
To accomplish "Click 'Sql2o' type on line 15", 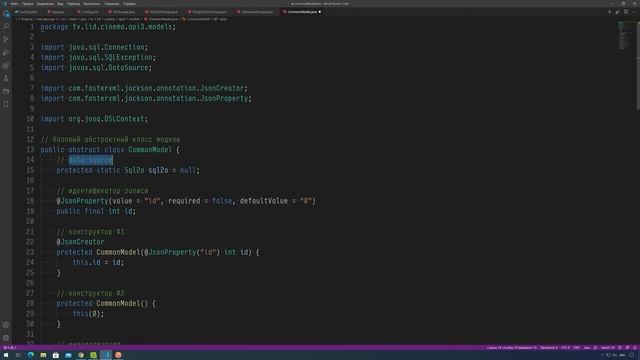I will [134, 170].
